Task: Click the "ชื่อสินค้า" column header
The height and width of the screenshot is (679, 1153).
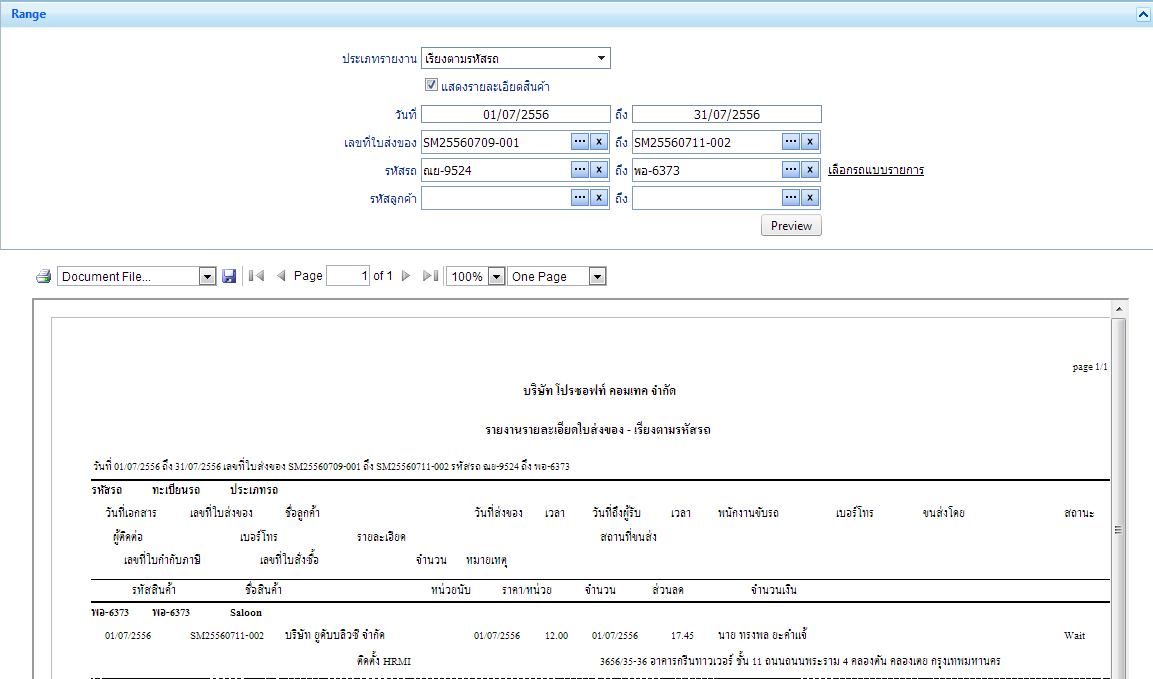Action: pyautogui.click(x=263, y=589)
